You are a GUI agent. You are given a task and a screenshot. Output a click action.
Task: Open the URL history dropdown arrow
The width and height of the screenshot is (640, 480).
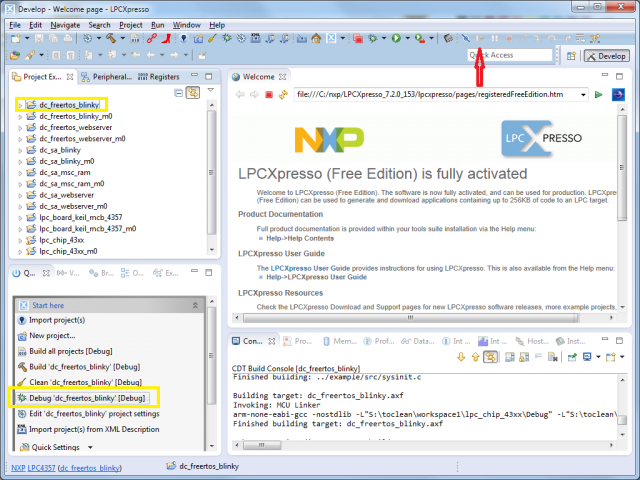tap(583, 95)
